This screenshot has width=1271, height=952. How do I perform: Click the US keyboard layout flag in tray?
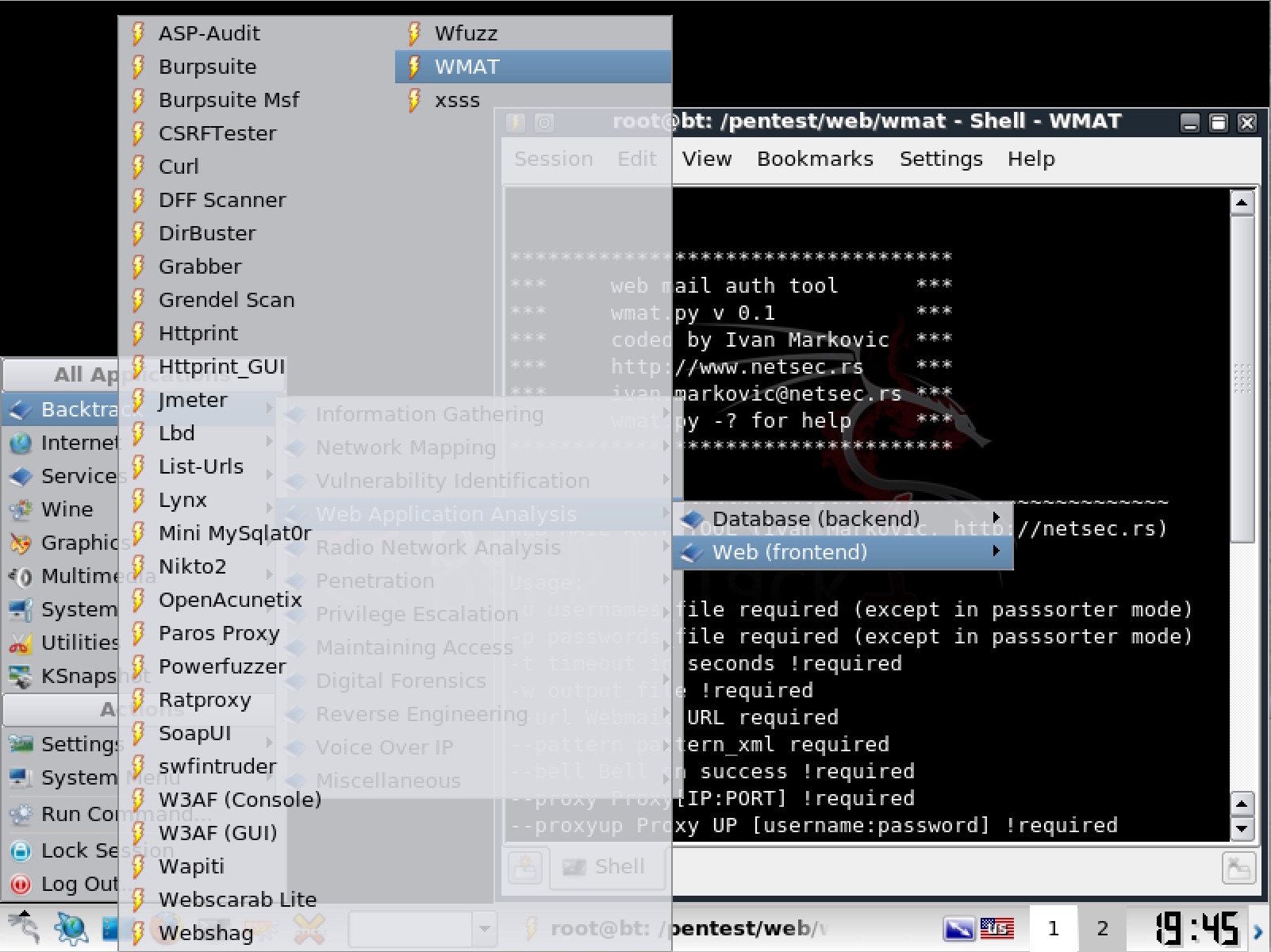[997, 927]
